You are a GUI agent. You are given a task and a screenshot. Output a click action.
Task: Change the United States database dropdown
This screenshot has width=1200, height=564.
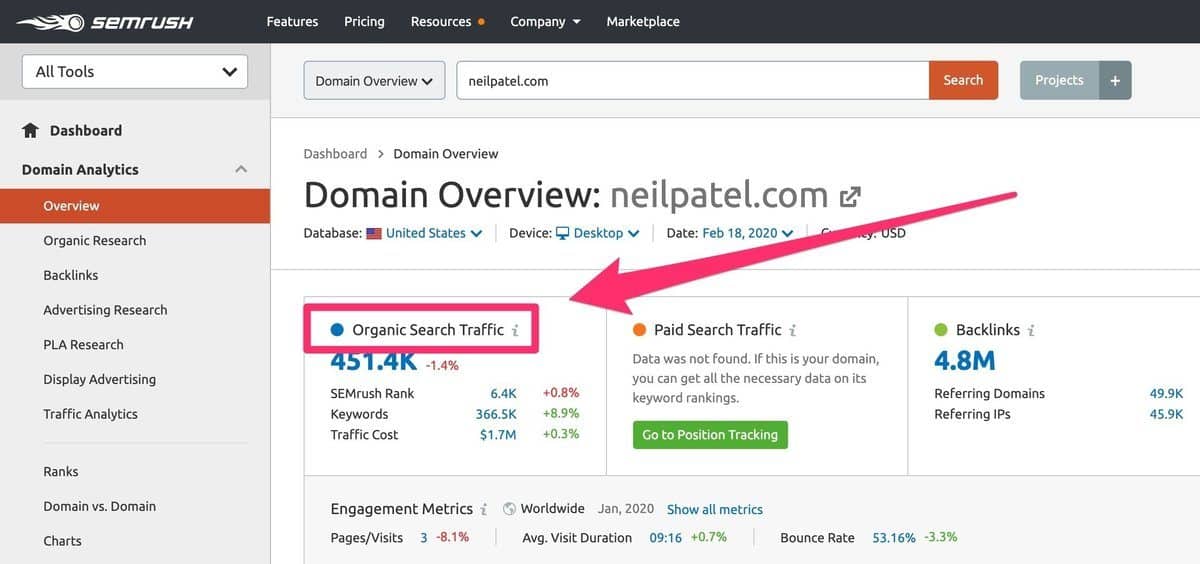434,233
